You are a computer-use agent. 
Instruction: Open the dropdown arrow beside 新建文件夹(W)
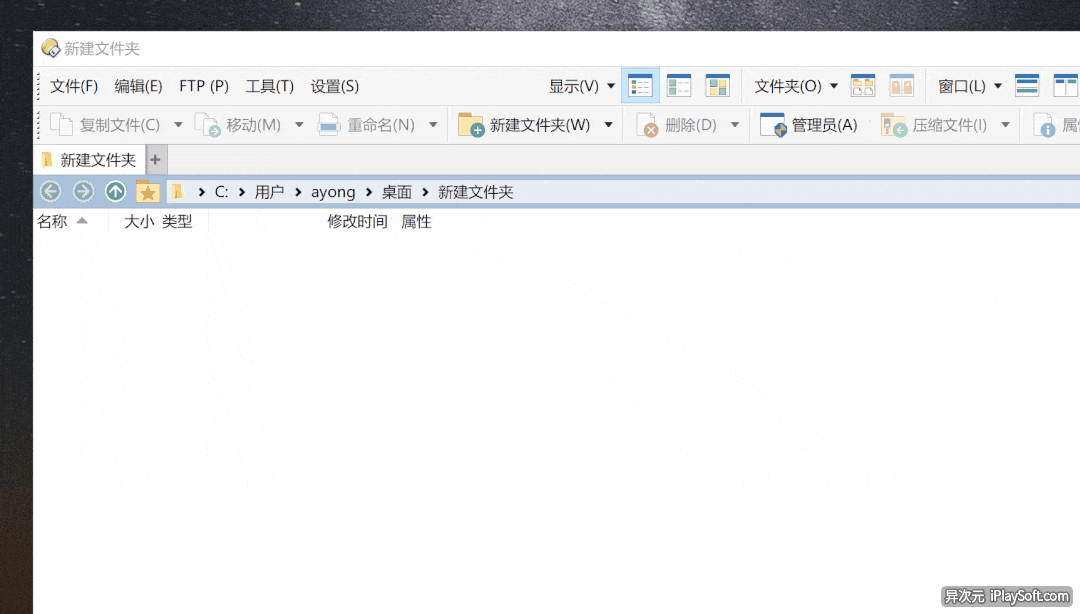[x=608, y=125]
